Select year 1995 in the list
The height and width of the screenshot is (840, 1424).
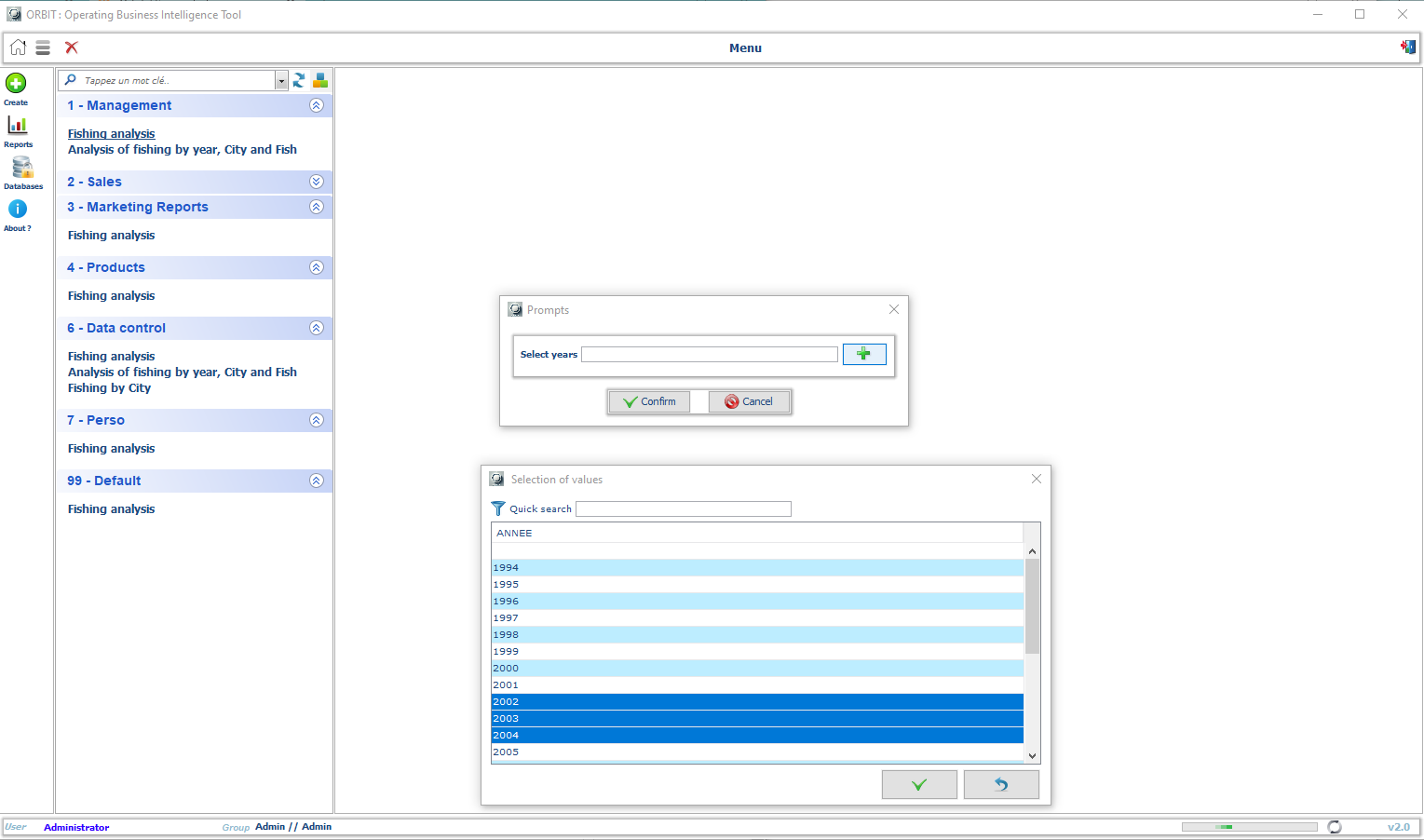point(757,584)
